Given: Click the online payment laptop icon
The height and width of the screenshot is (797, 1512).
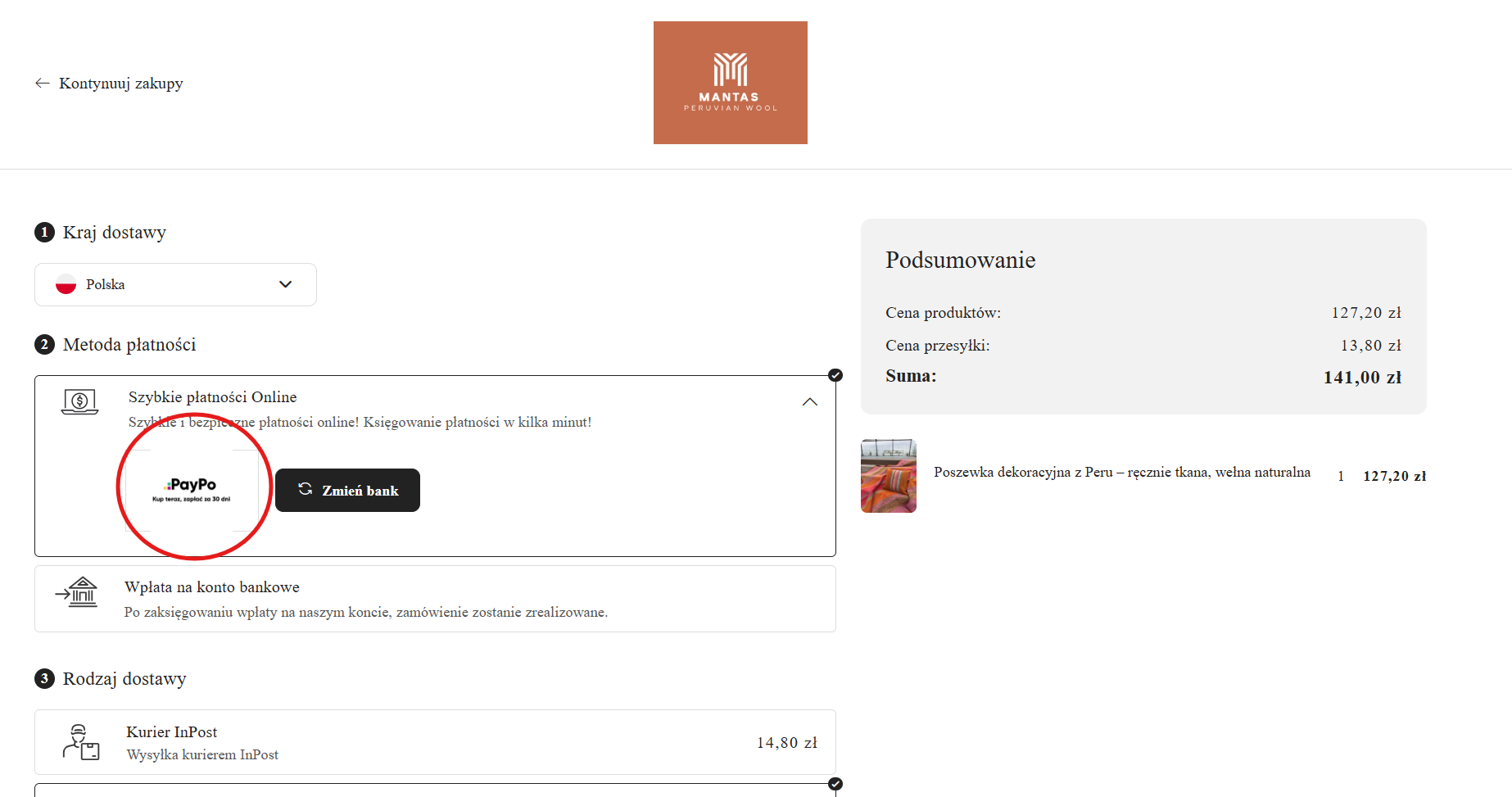Looking at the screenshot, I should click(x=80, y=401).
